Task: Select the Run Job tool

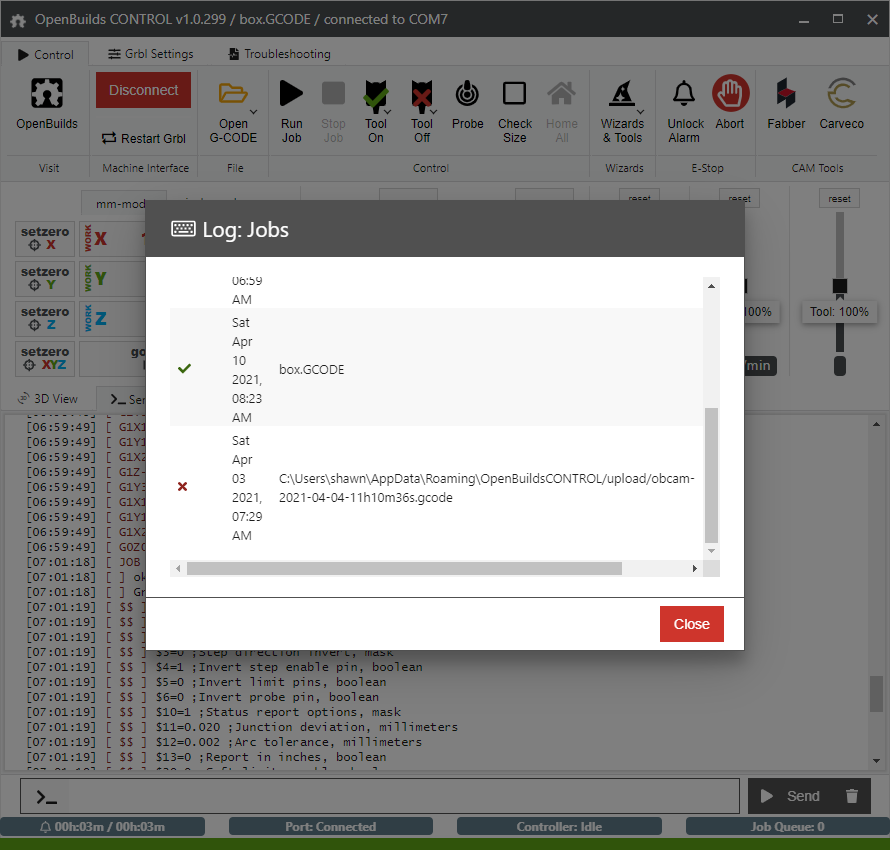Action: [291, 105]
